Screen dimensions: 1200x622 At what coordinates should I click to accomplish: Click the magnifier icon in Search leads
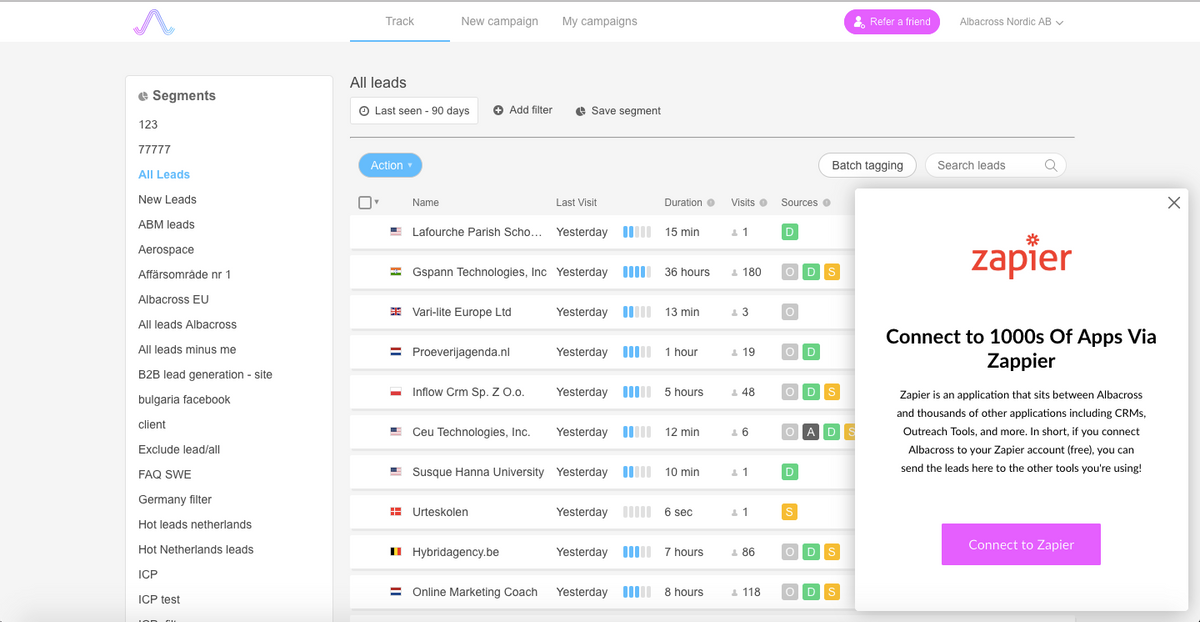pyautogui.click(x=1051, y=166)
